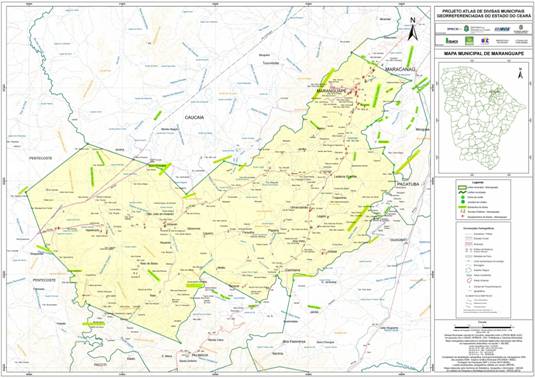The image size is (535, 378).
Task: Click the MARACANAÚ label near the north arrow
Action: (x=400, y=69)
